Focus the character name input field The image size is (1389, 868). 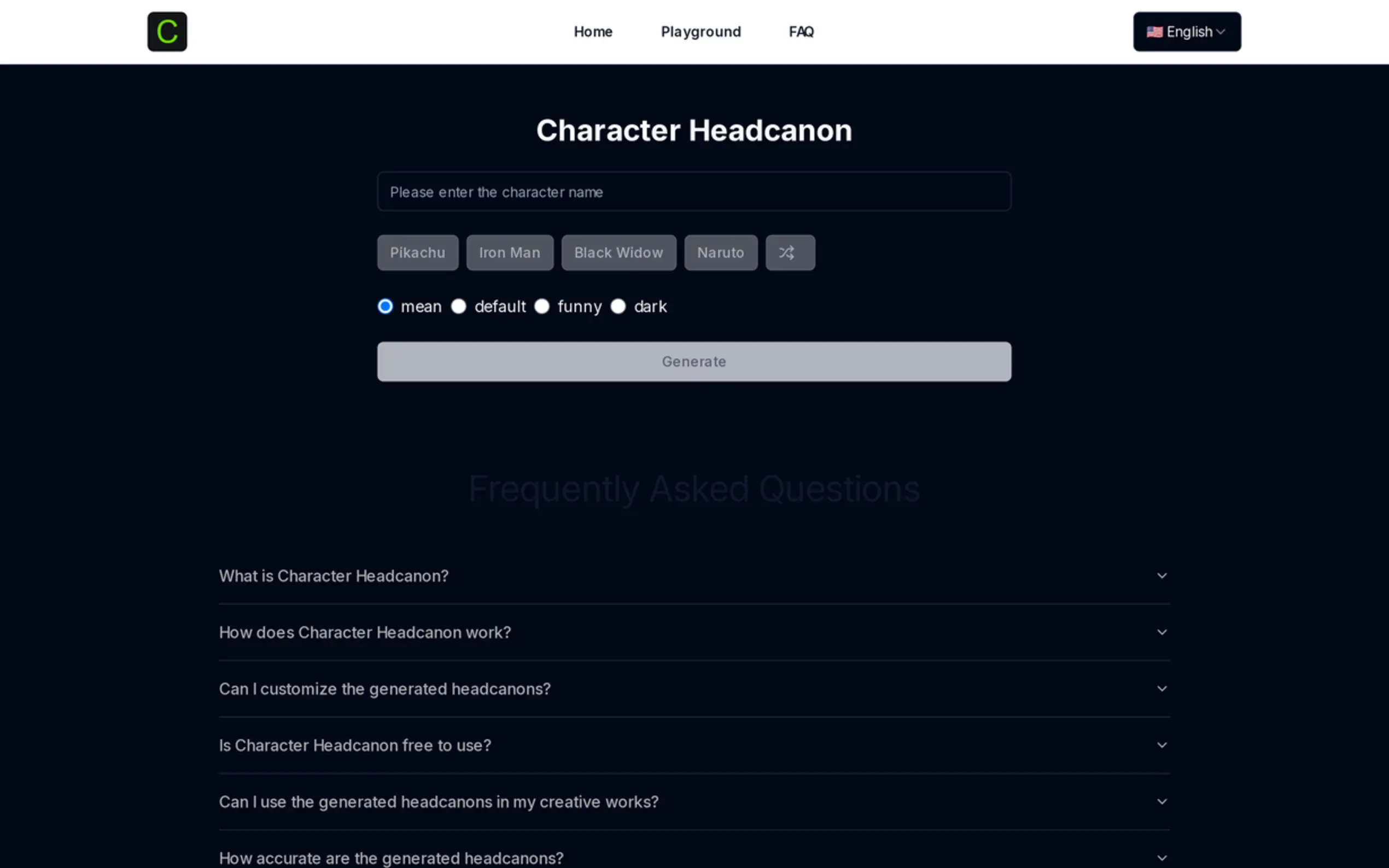693,192
